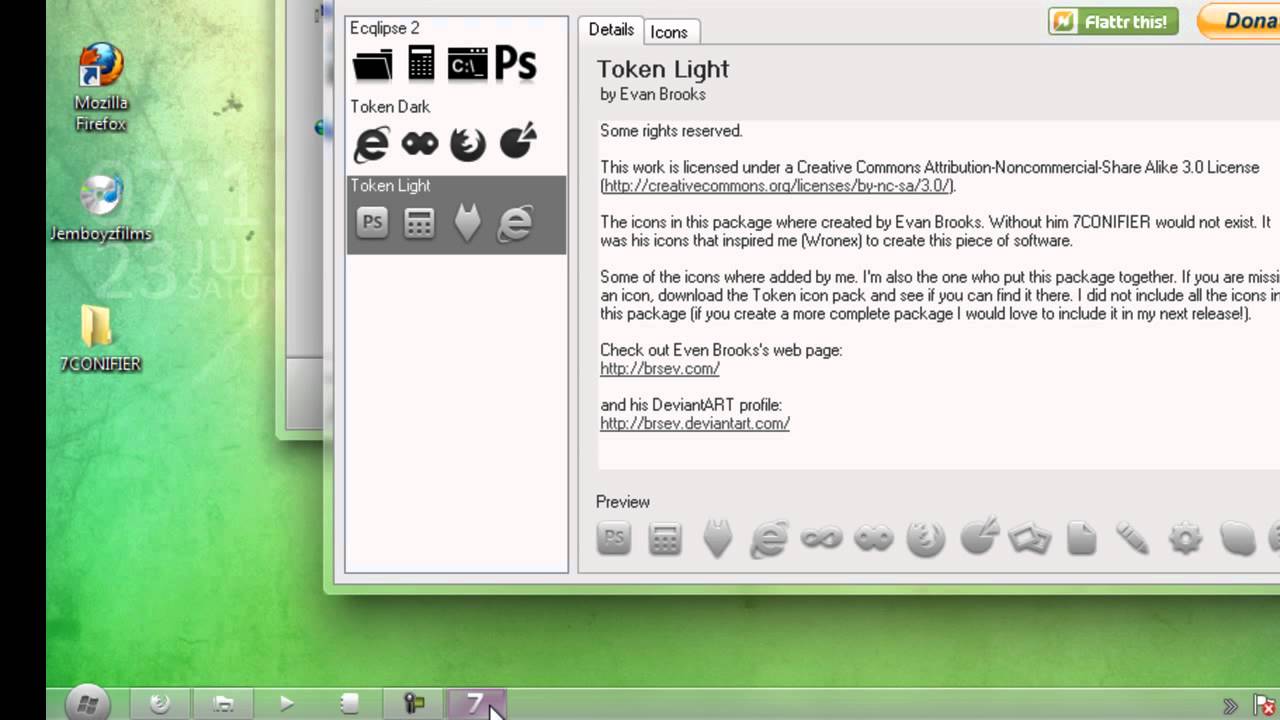Click the Firefox taskbar button
Image resolution: width=1280 pixels, height=720 pixels.
pyautogui.click(x=160, y=704)
